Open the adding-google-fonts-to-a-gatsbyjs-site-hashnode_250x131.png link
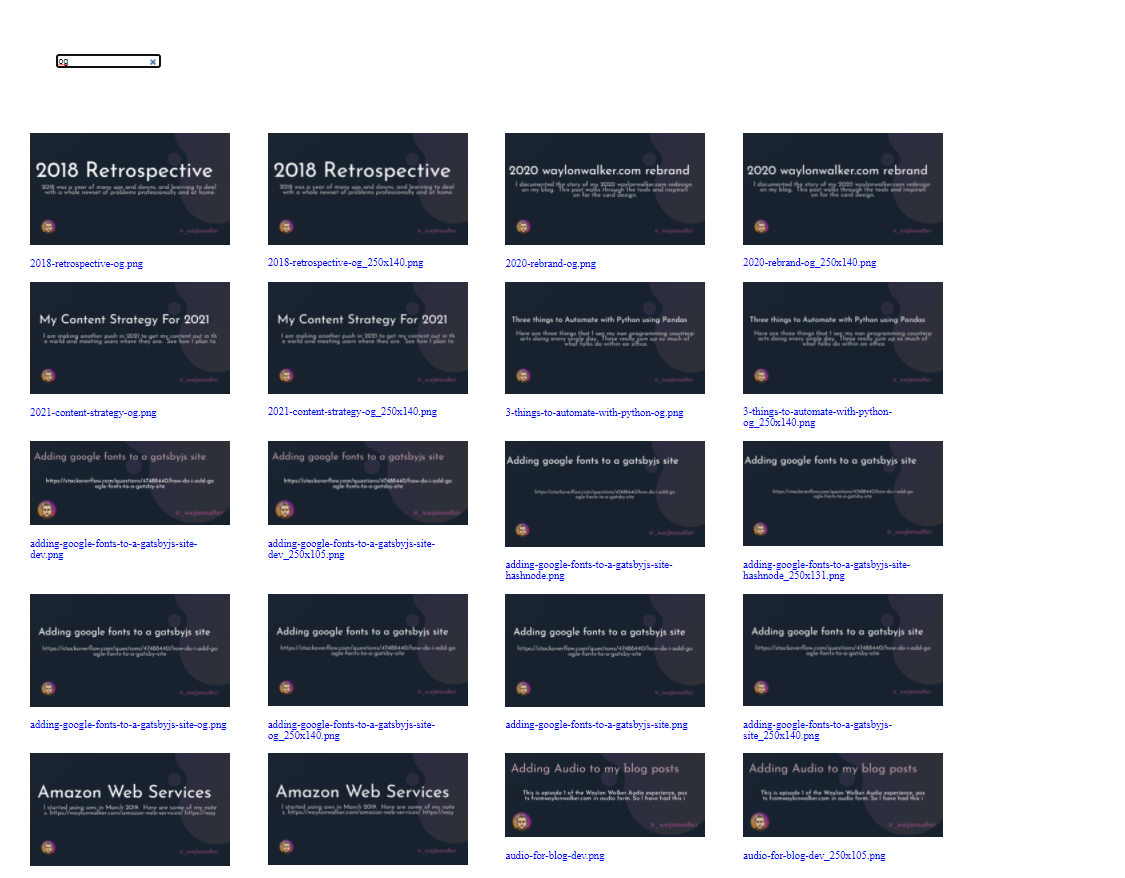 point(826,570)
